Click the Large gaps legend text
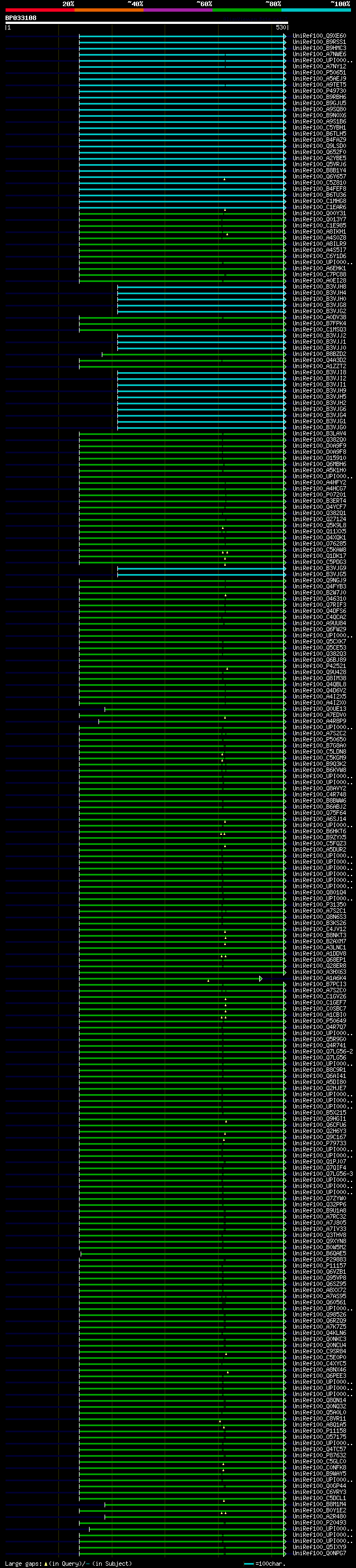 [68, 1563]
